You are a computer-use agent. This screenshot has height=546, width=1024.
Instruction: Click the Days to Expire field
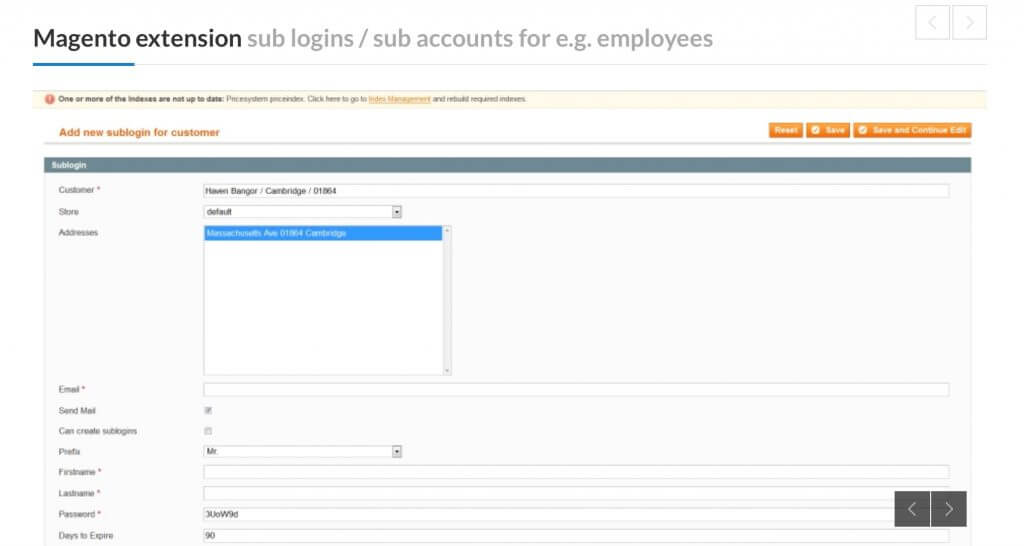pos(576,536)
